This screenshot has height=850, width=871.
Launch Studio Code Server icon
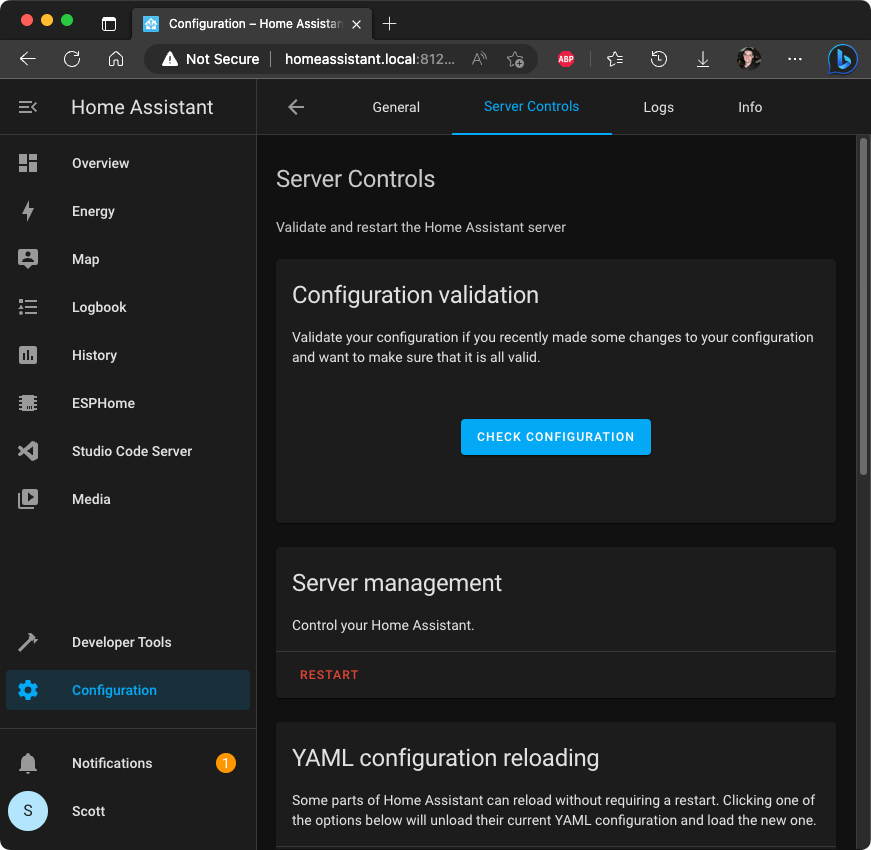[x=28, y=451]
